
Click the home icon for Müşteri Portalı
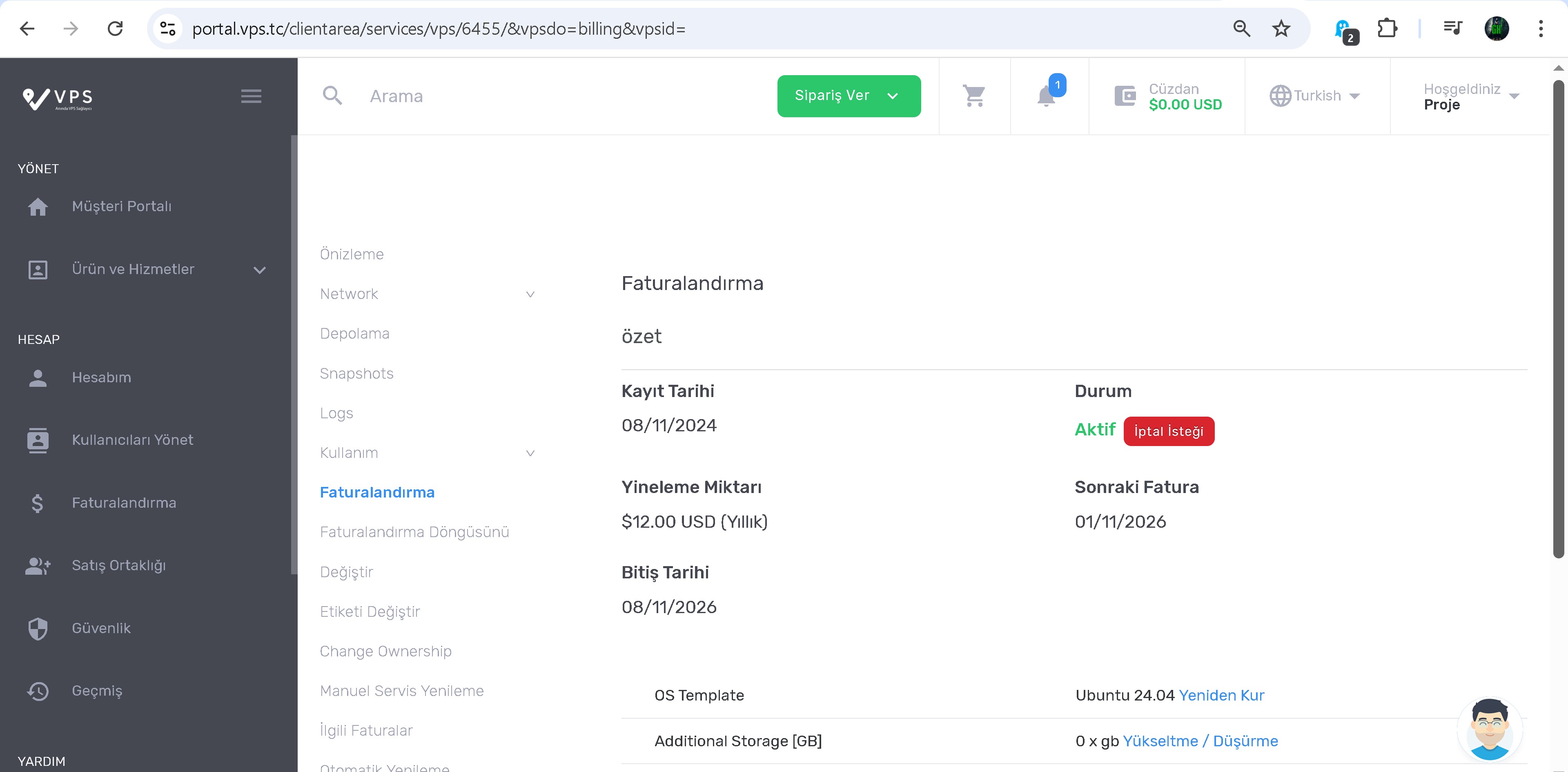click(38, 207)
